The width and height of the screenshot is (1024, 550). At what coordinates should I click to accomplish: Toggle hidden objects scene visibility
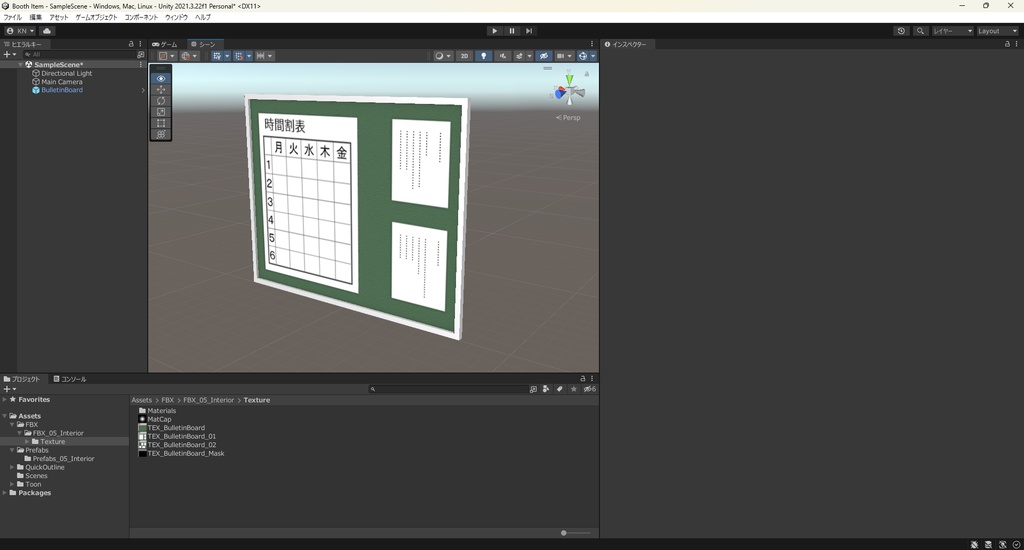(x=543, y=56)
